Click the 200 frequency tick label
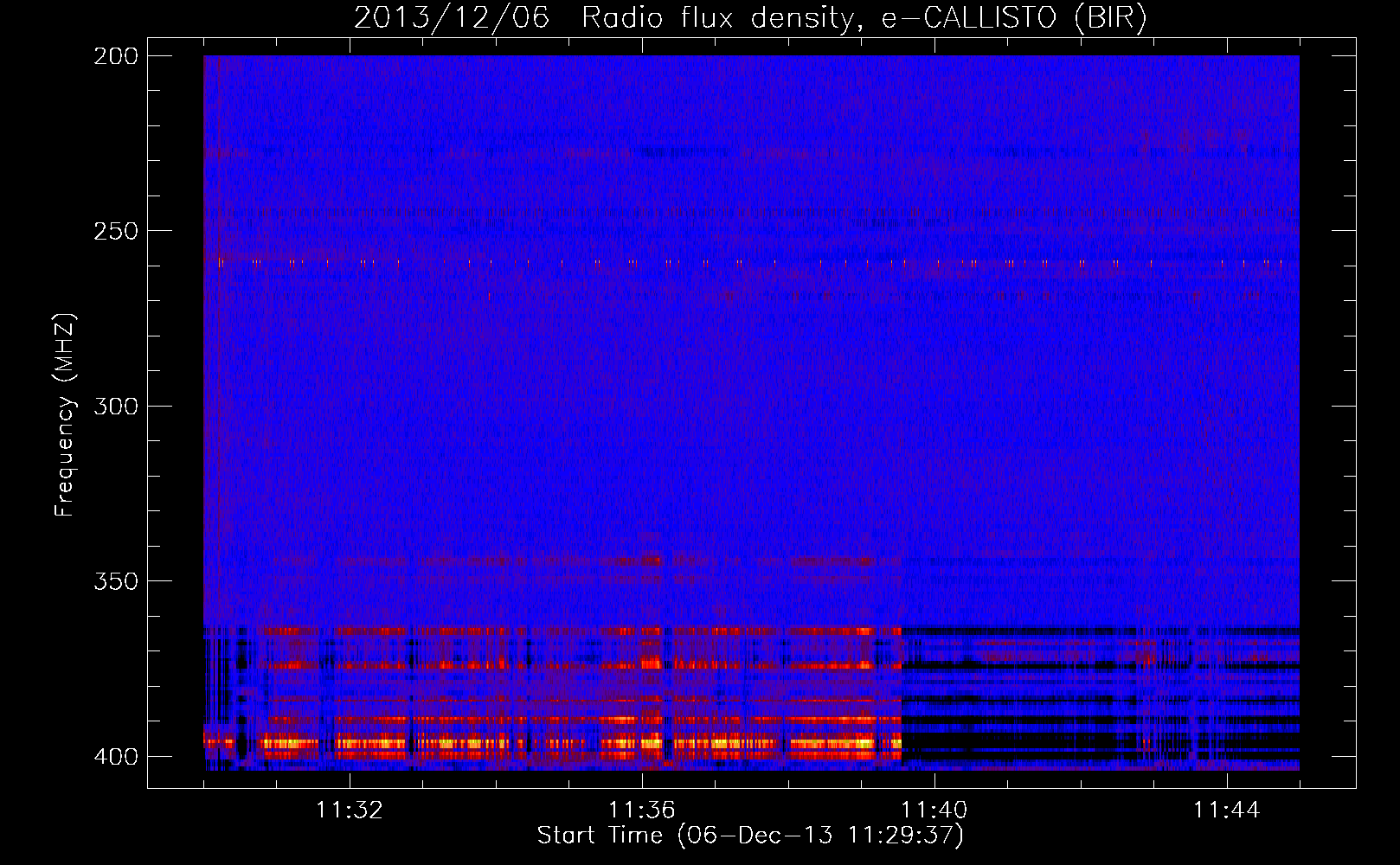Image resolution: width=1400 pixels, height=865 pixels. coord(115,56)
